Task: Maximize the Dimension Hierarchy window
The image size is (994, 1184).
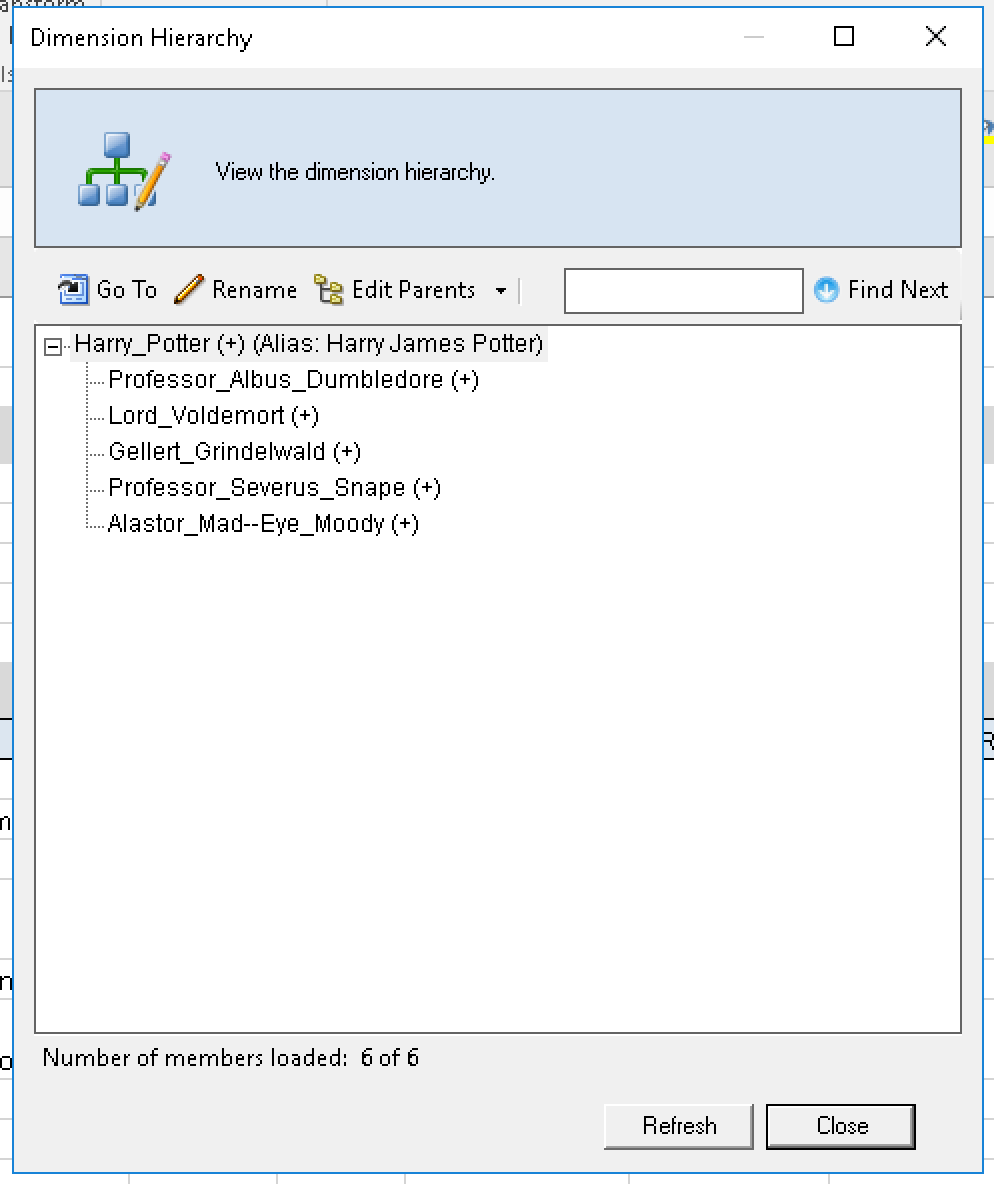Action: click(x=844, y=37)
